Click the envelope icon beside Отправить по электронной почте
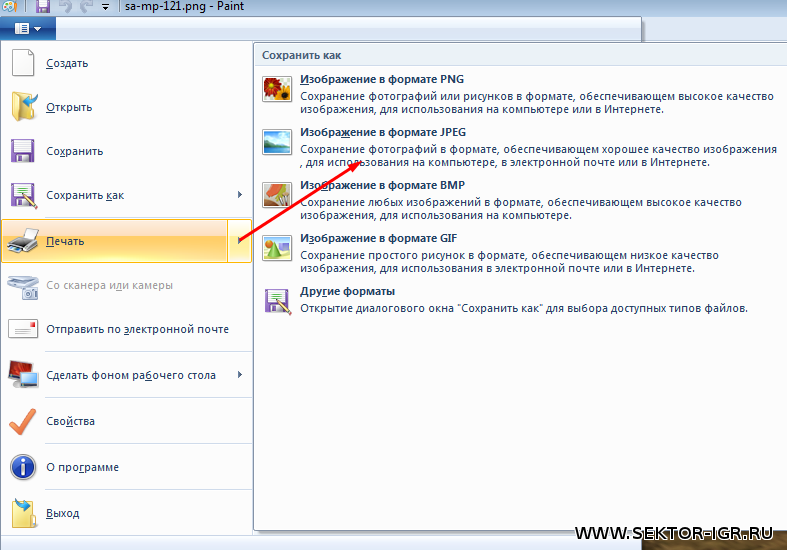Viewport: 787px width, 550px height. [x=23, y=329]
